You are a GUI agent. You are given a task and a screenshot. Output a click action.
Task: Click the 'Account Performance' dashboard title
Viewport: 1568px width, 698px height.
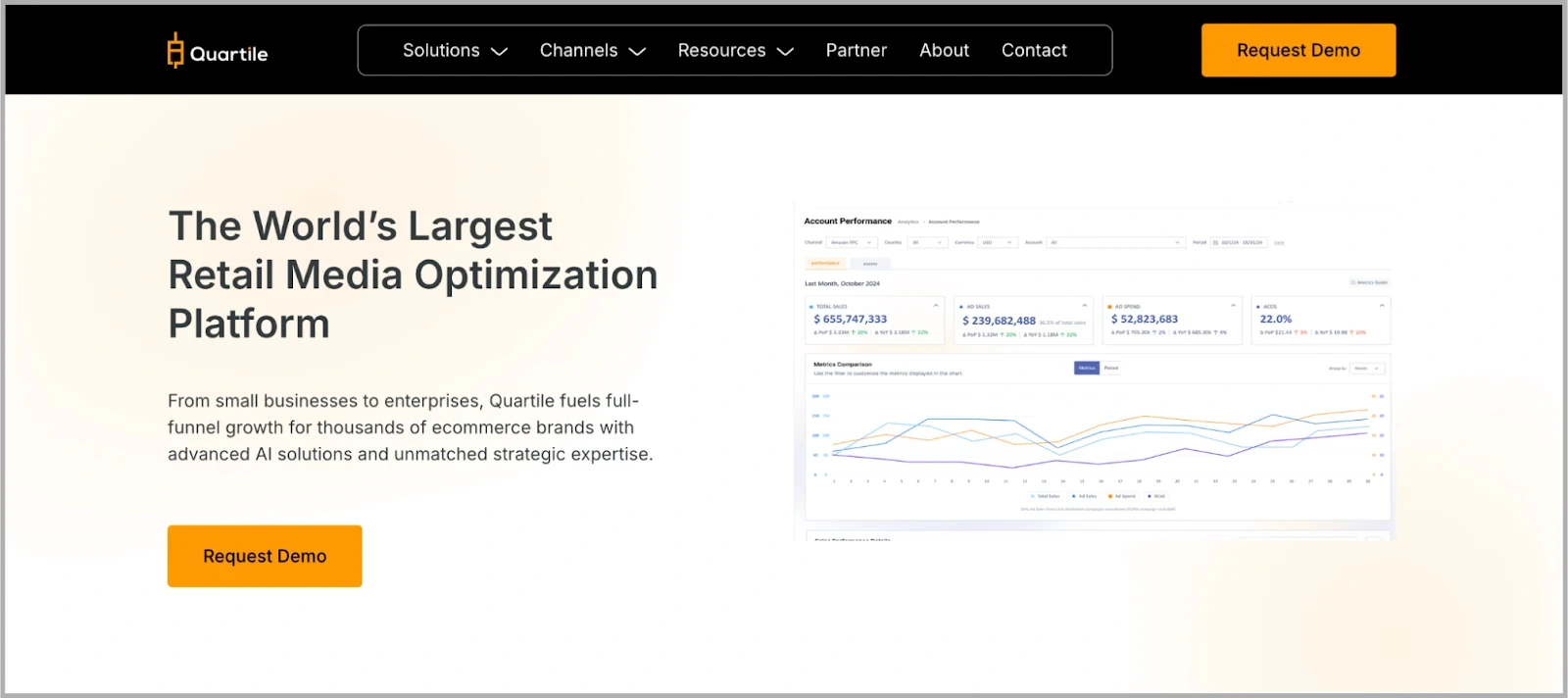[848, 221]
